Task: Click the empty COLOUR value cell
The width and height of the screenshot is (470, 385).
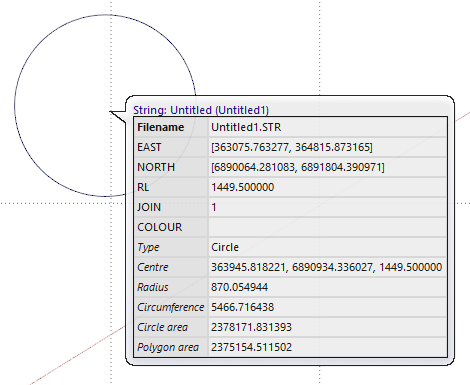Action: tap(327, 227)
